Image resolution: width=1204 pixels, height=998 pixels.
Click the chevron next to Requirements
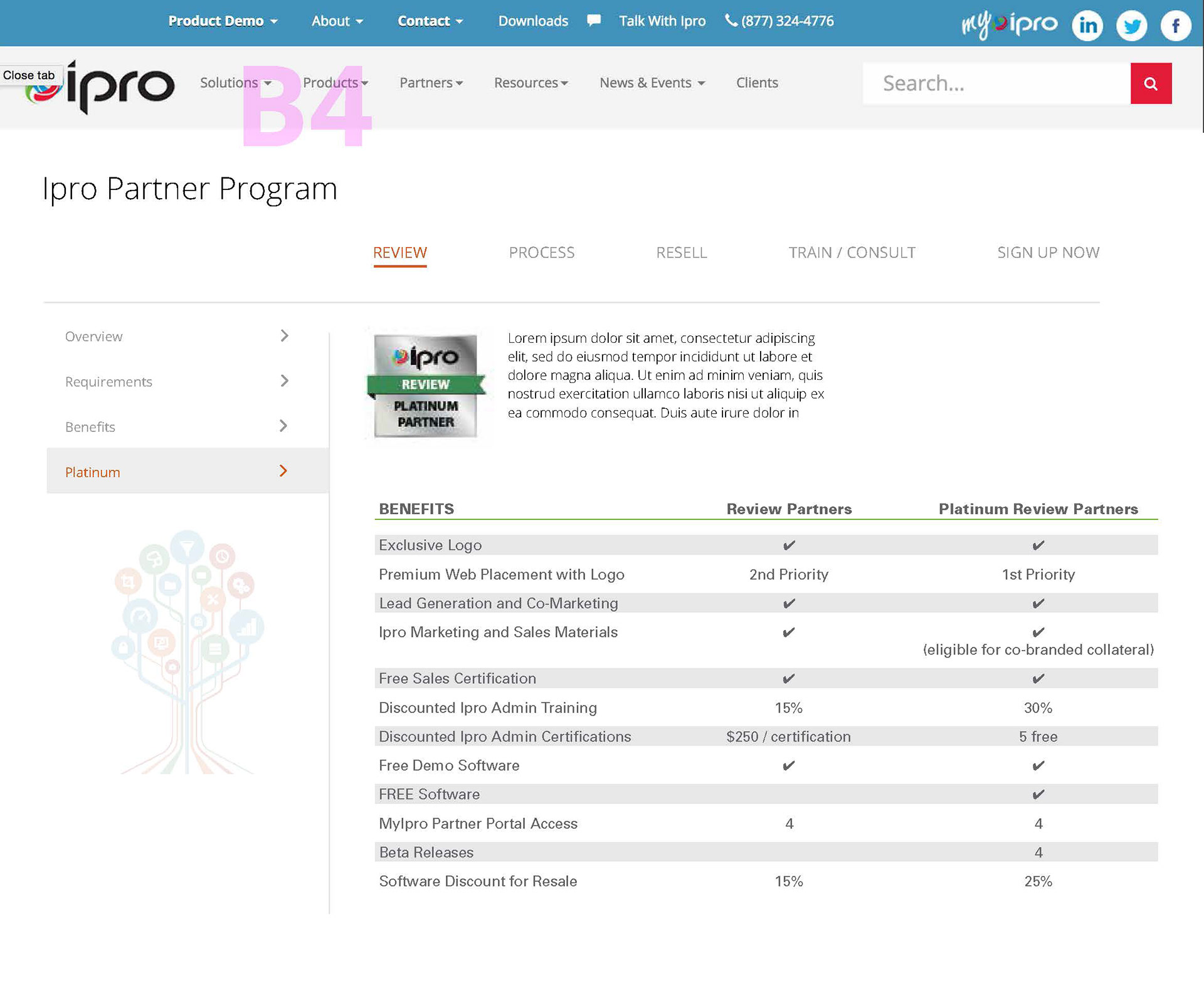coord(285,381)
